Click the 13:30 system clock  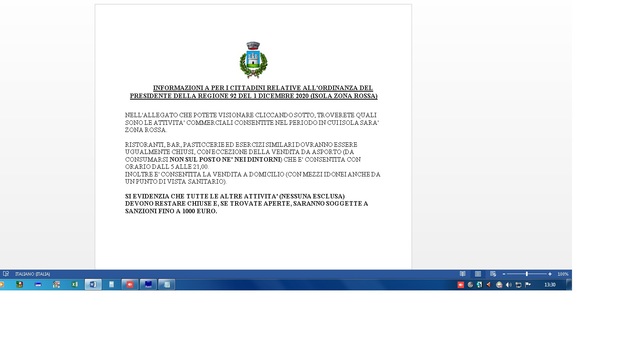pyautogui.click(x=550, y=285)
